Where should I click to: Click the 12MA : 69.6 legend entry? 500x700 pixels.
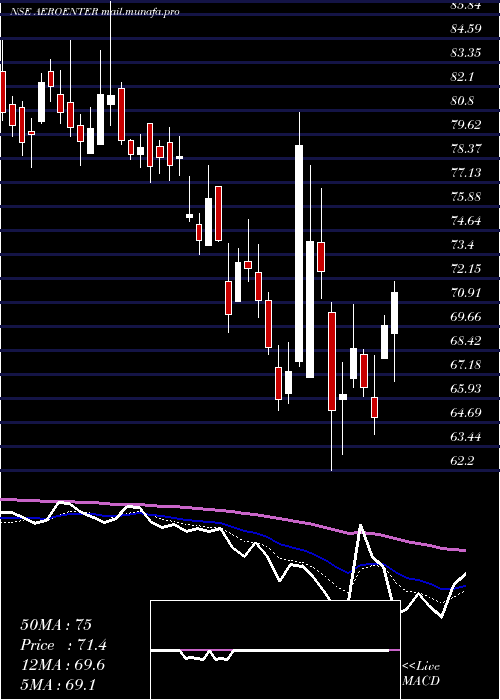point(62,665)
